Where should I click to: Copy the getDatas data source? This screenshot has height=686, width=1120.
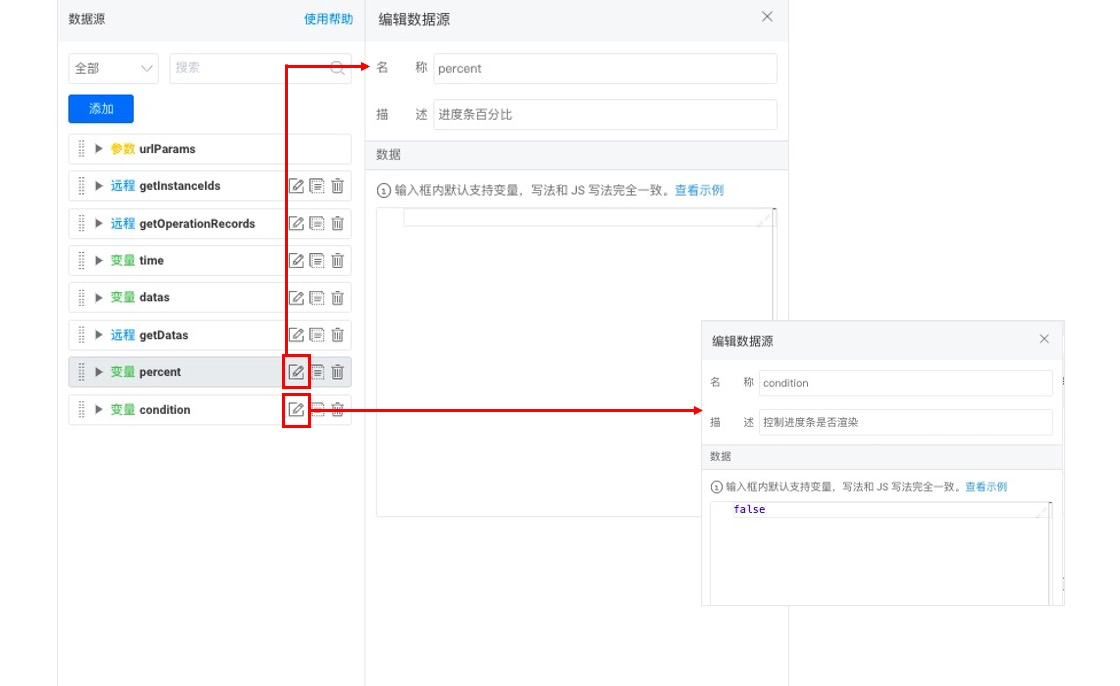316,334
